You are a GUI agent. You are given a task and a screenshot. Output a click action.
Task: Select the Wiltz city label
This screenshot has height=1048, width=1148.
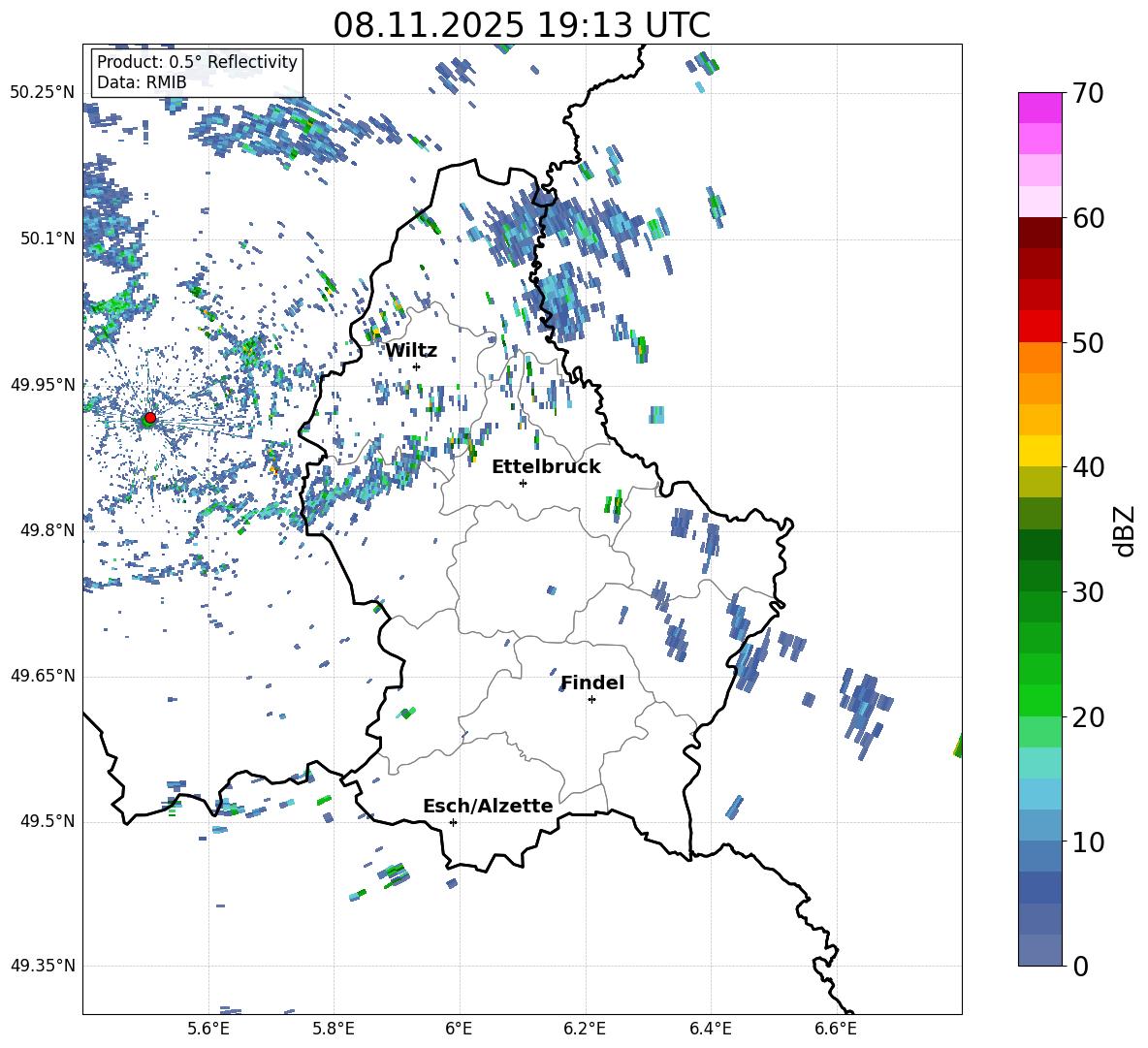point(411,350)
